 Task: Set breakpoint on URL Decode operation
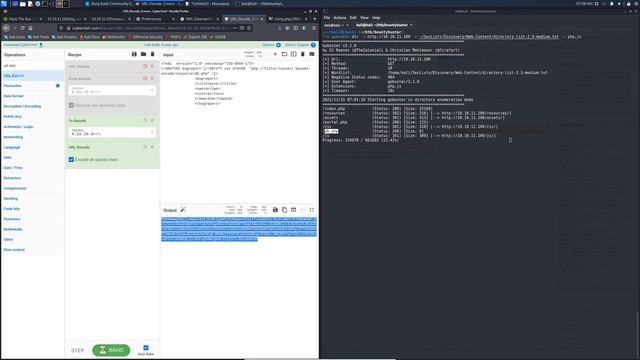(152, 66)
